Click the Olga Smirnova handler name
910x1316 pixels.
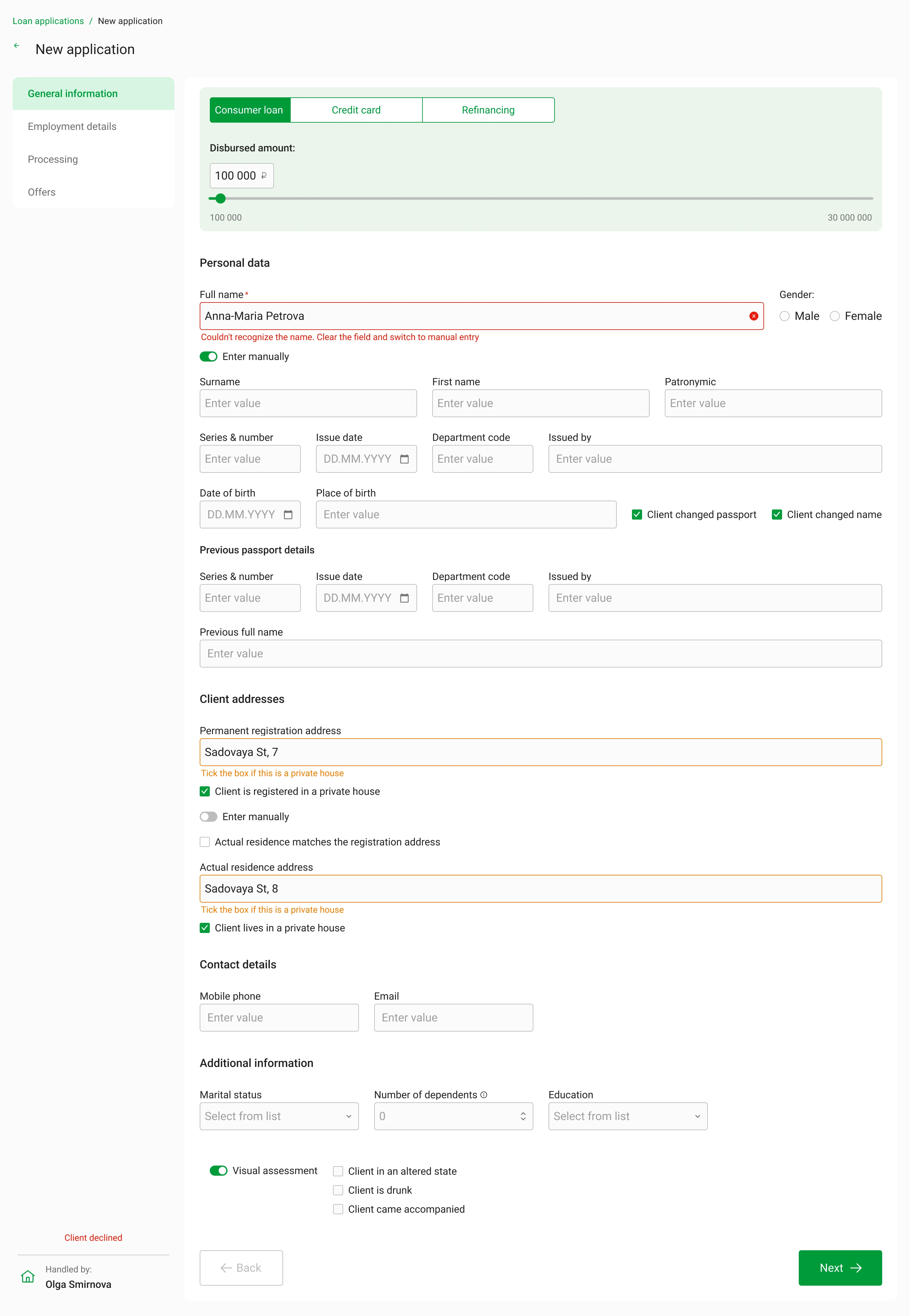[78, 1285]
